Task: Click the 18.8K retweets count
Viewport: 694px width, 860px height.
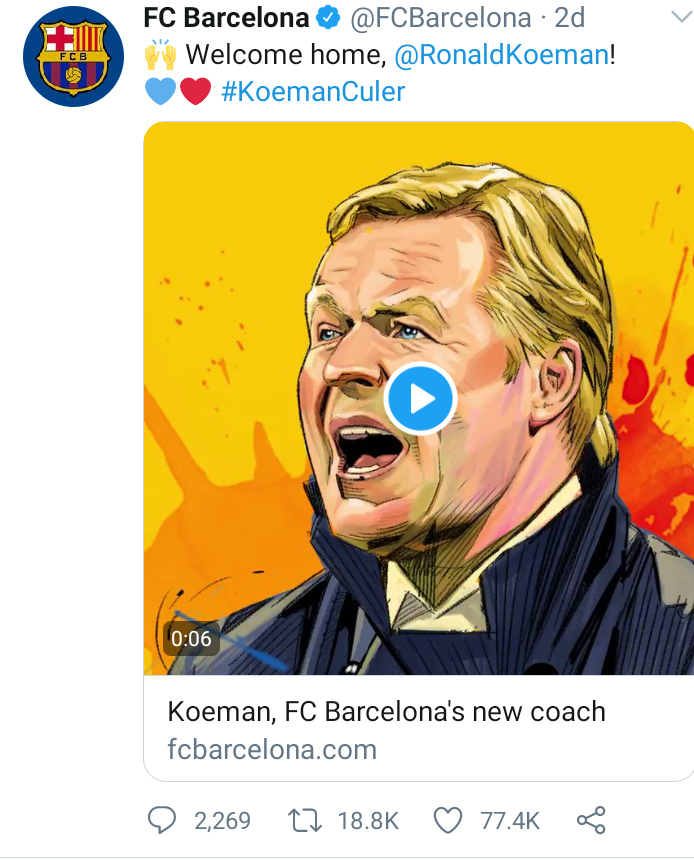Action: coord(368,821)
